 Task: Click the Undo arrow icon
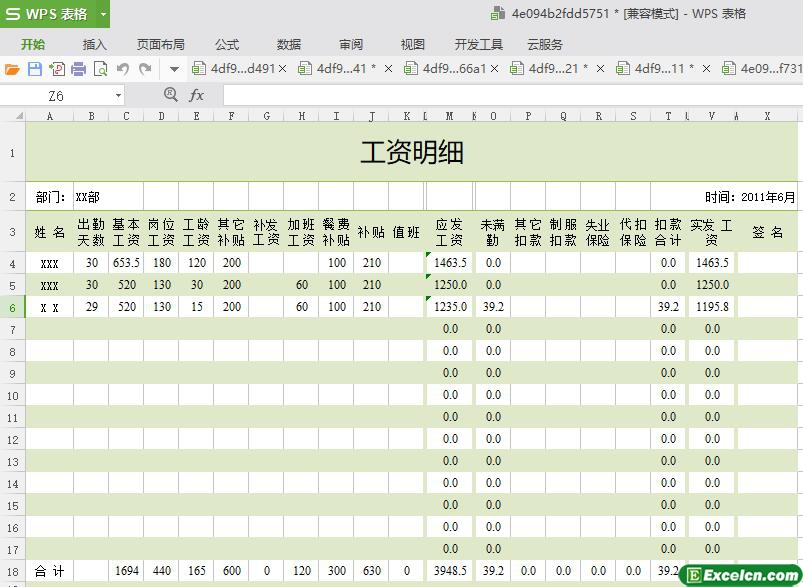pos(123,69)
